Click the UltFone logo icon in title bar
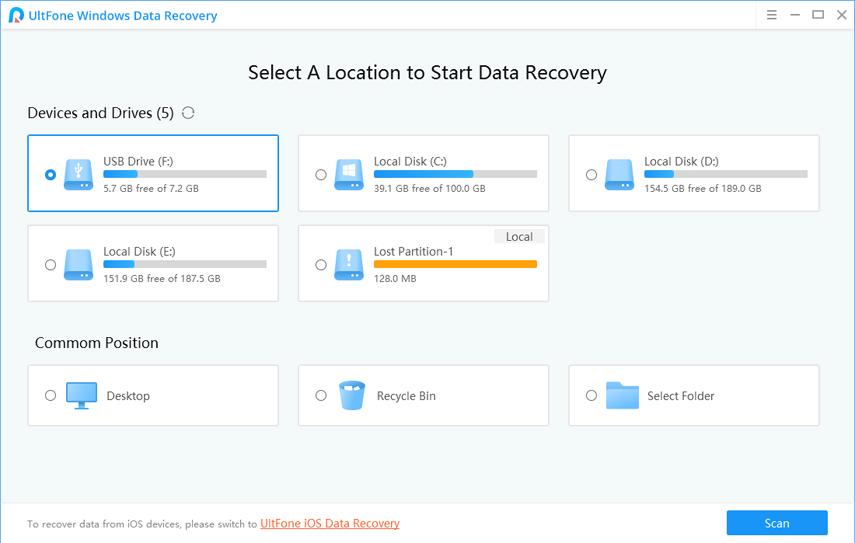This screenshot has width=855, height=543. pos(16,15)
